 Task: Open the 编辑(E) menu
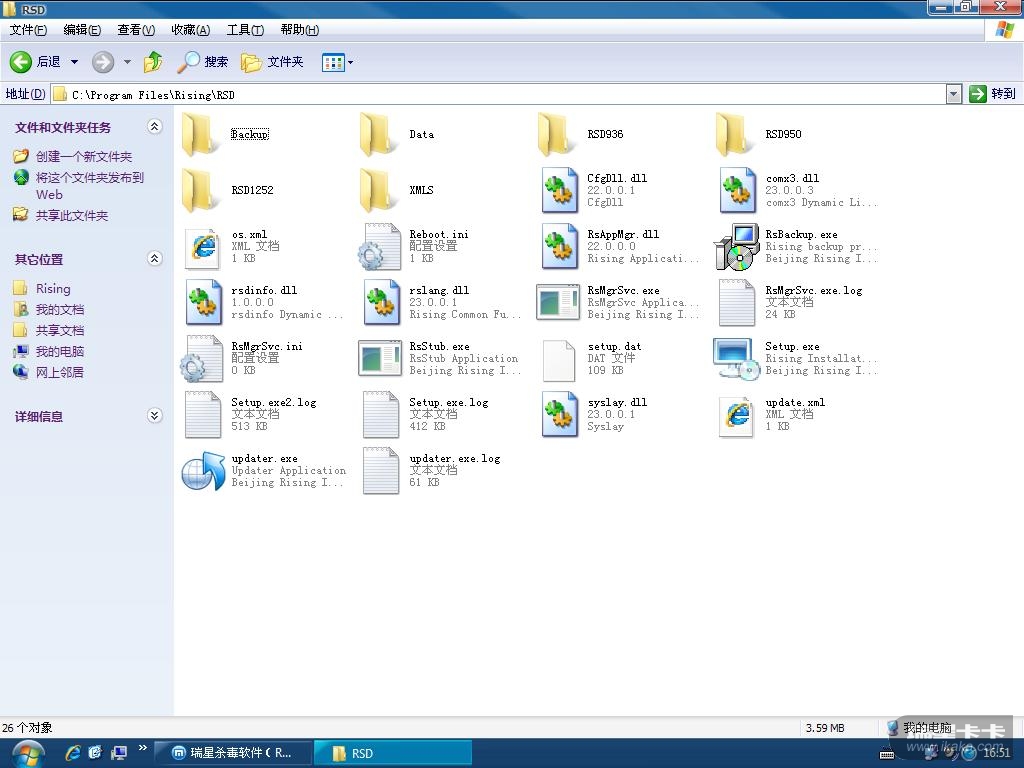(x=82, y=29)
